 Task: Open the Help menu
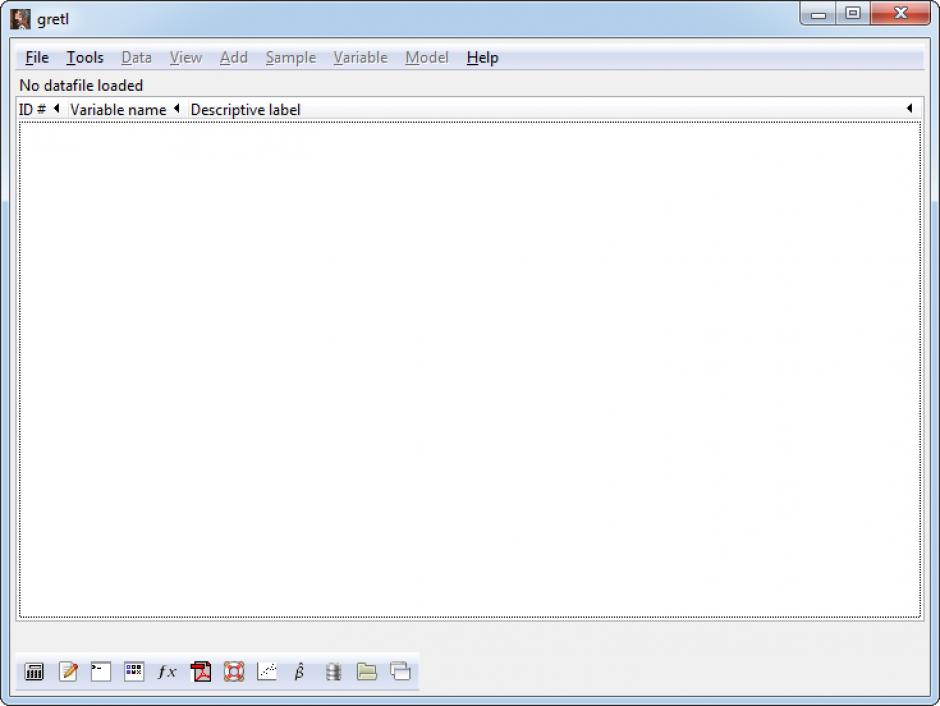[483, 58]
